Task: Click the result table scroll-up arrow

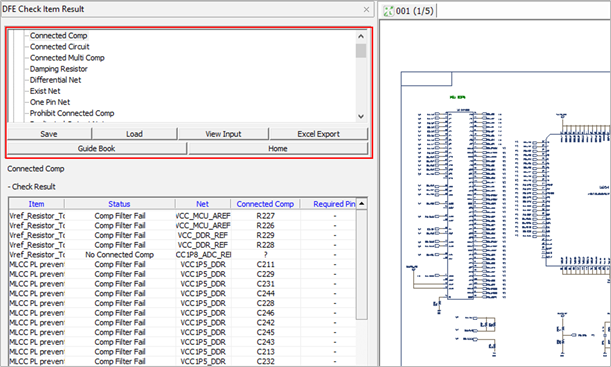Action: point(362,204)
